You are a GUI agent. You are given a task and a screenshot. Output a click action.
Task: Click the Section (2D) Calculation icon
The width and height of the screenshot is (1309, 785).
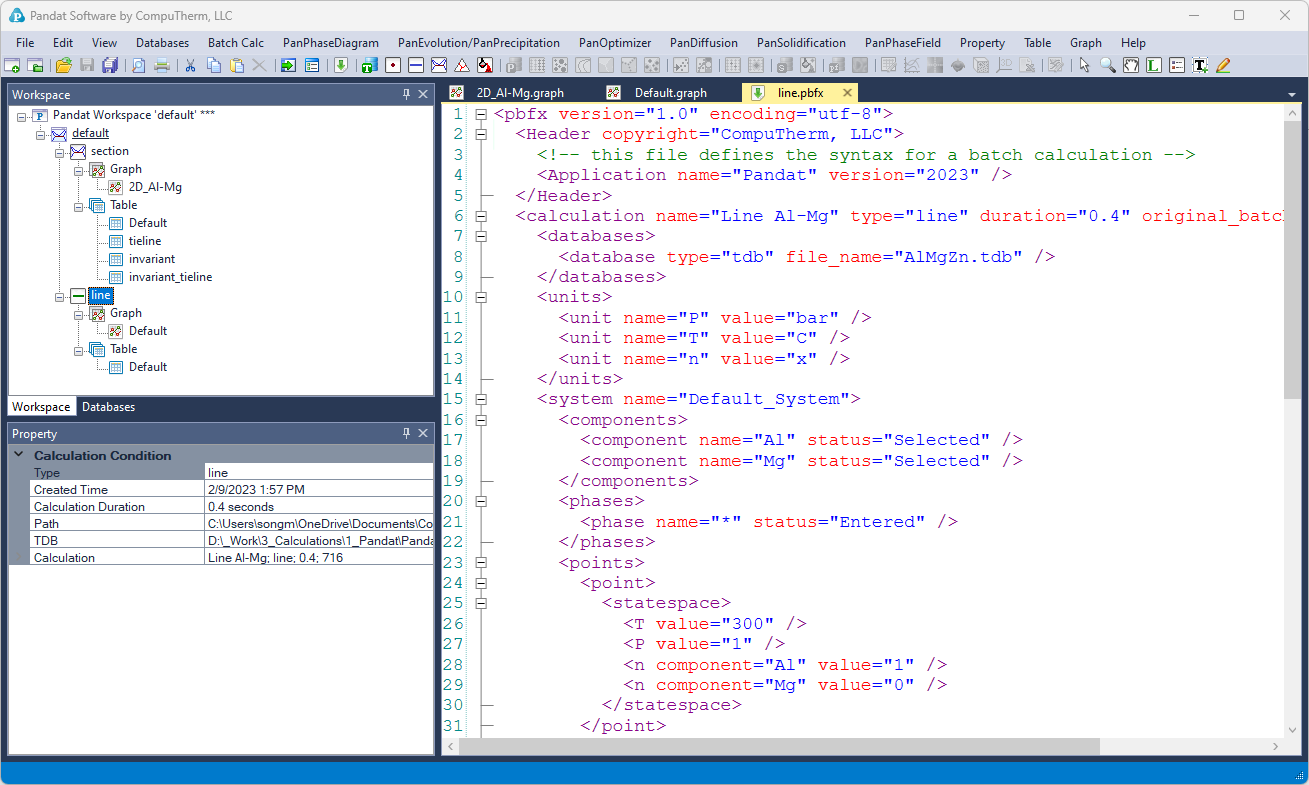pyautogui.click(x=438, y=66)
